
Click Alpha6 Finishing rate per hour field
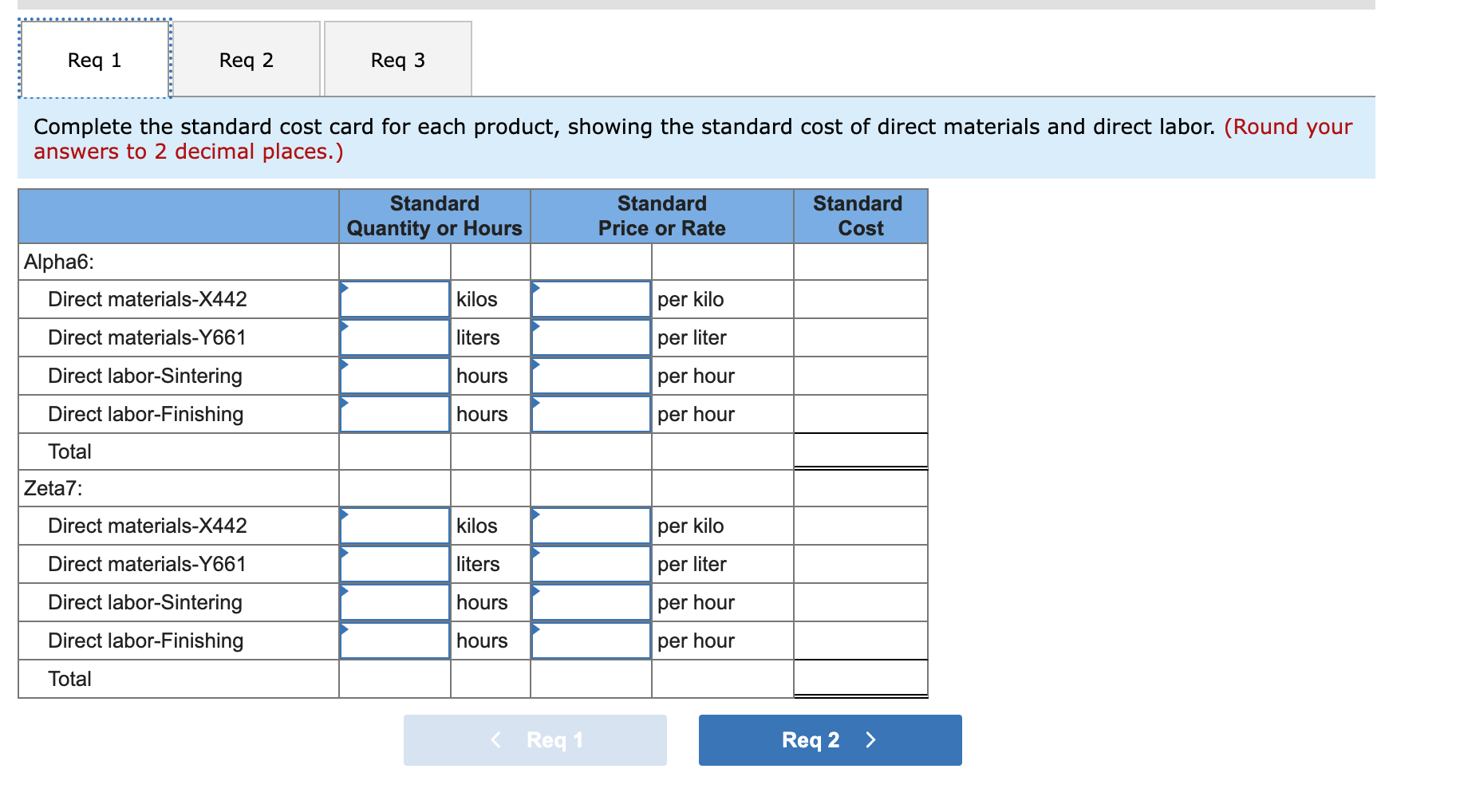591,414
